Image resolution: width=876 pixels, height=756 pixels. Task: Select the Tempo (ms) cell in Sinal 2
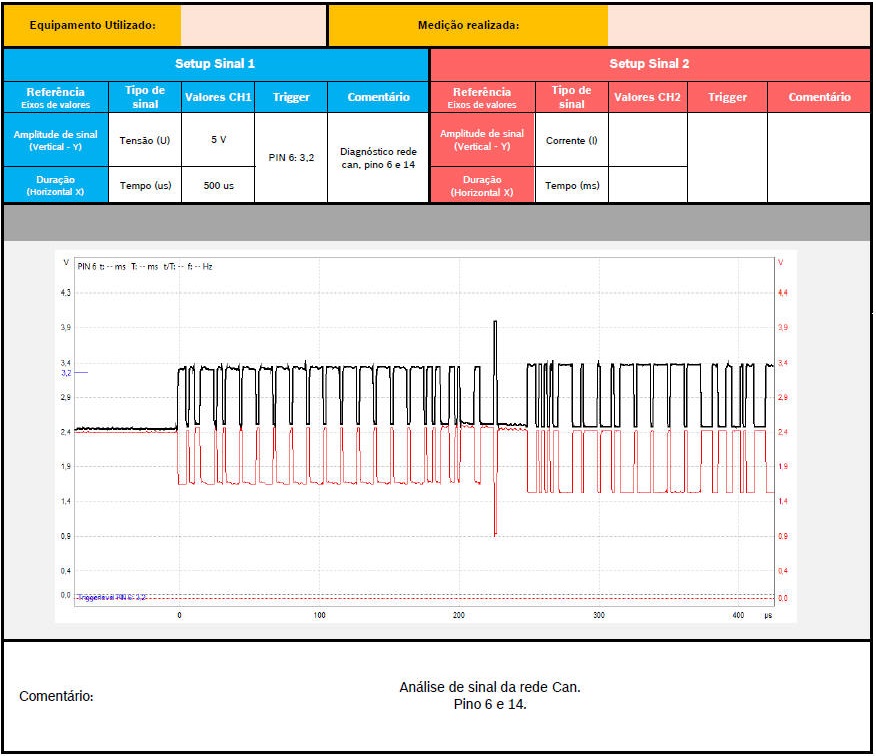coord(571,185)
